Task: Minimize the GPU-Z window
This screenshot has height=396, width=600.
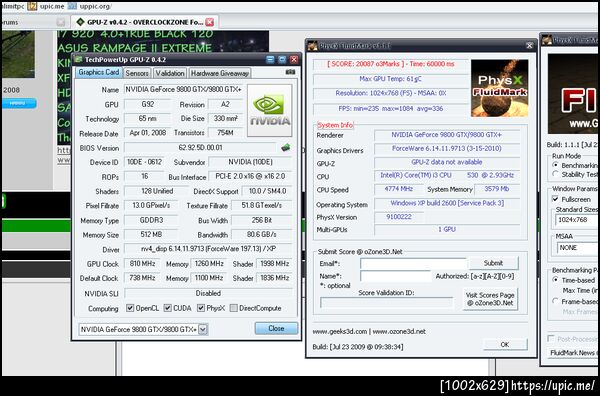Action: [270, 60]
